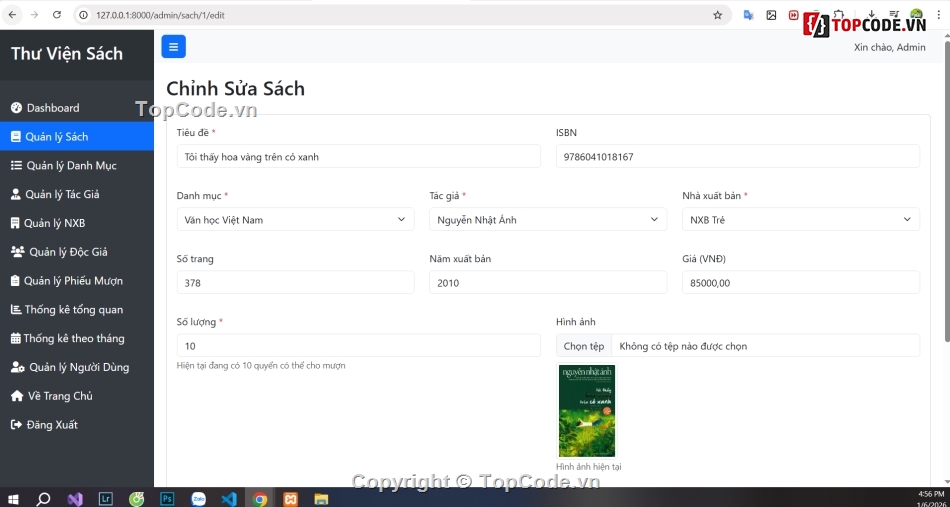Viewport: 950px width, 507px height.
Task: Expand the Tác giả dropdown
Action: point(548,219)
